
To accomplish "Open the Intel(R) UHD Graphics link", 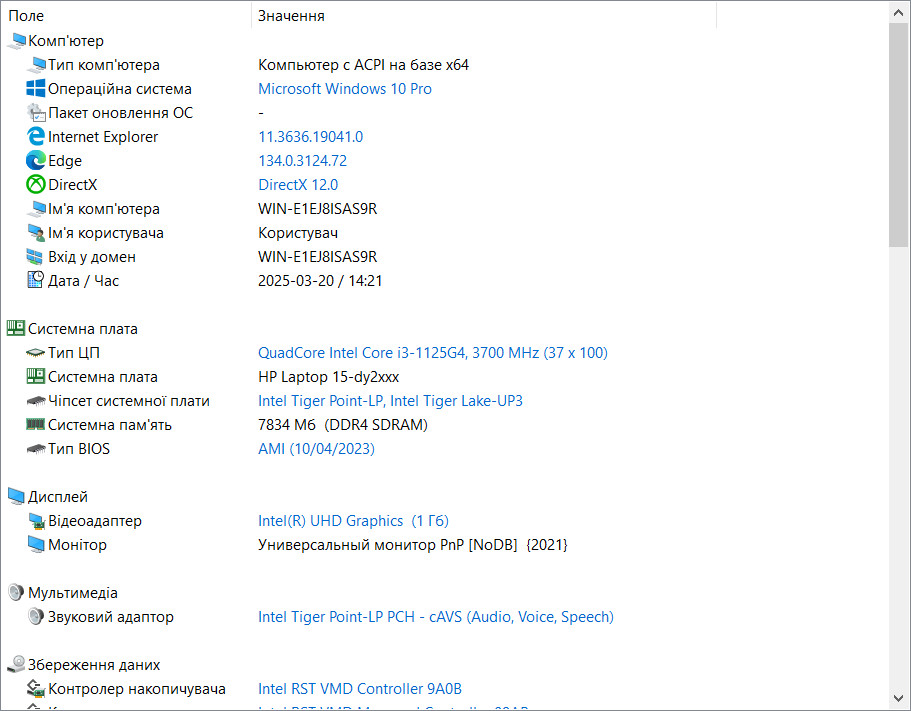I will click(353, 521).
